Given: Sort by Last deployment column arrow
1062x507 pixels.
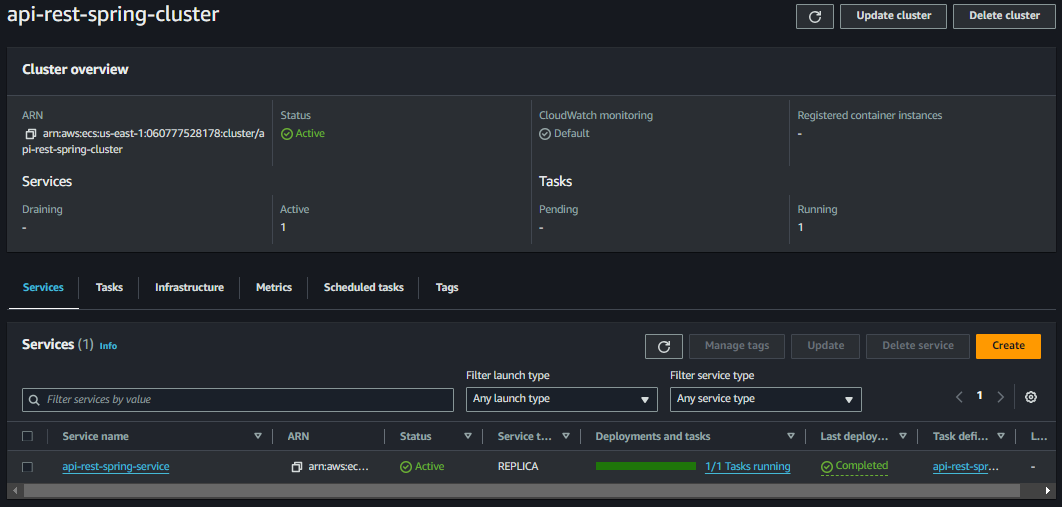Looking at the screenshot, I should (x=902, y=437).
